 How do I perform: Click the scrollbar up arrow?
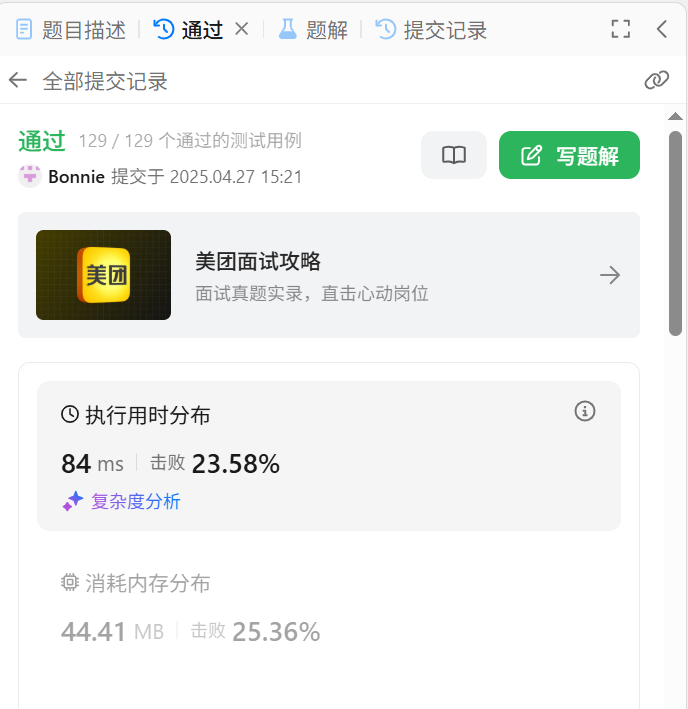[675, 117]
